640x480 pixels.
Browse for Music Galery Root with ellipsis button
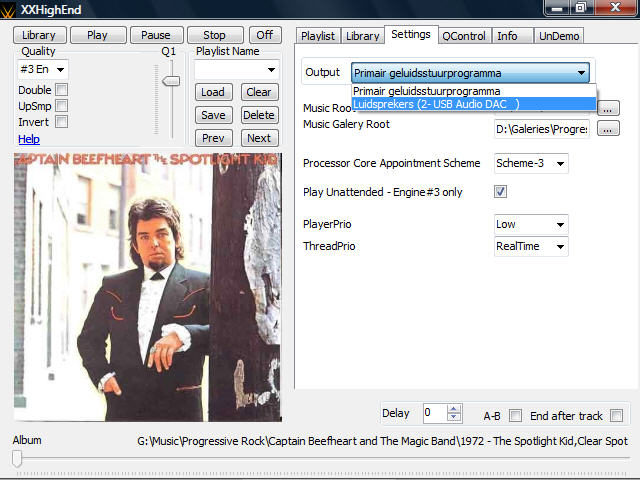click(608, 129)
